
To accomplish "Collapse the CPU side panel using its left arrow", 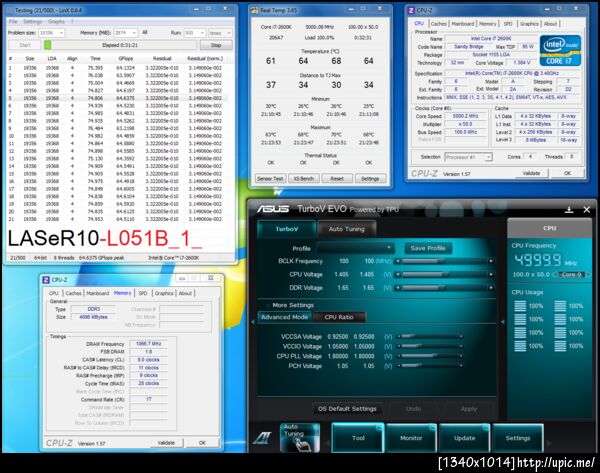I will pyautogui.click(x=502, y=322).
